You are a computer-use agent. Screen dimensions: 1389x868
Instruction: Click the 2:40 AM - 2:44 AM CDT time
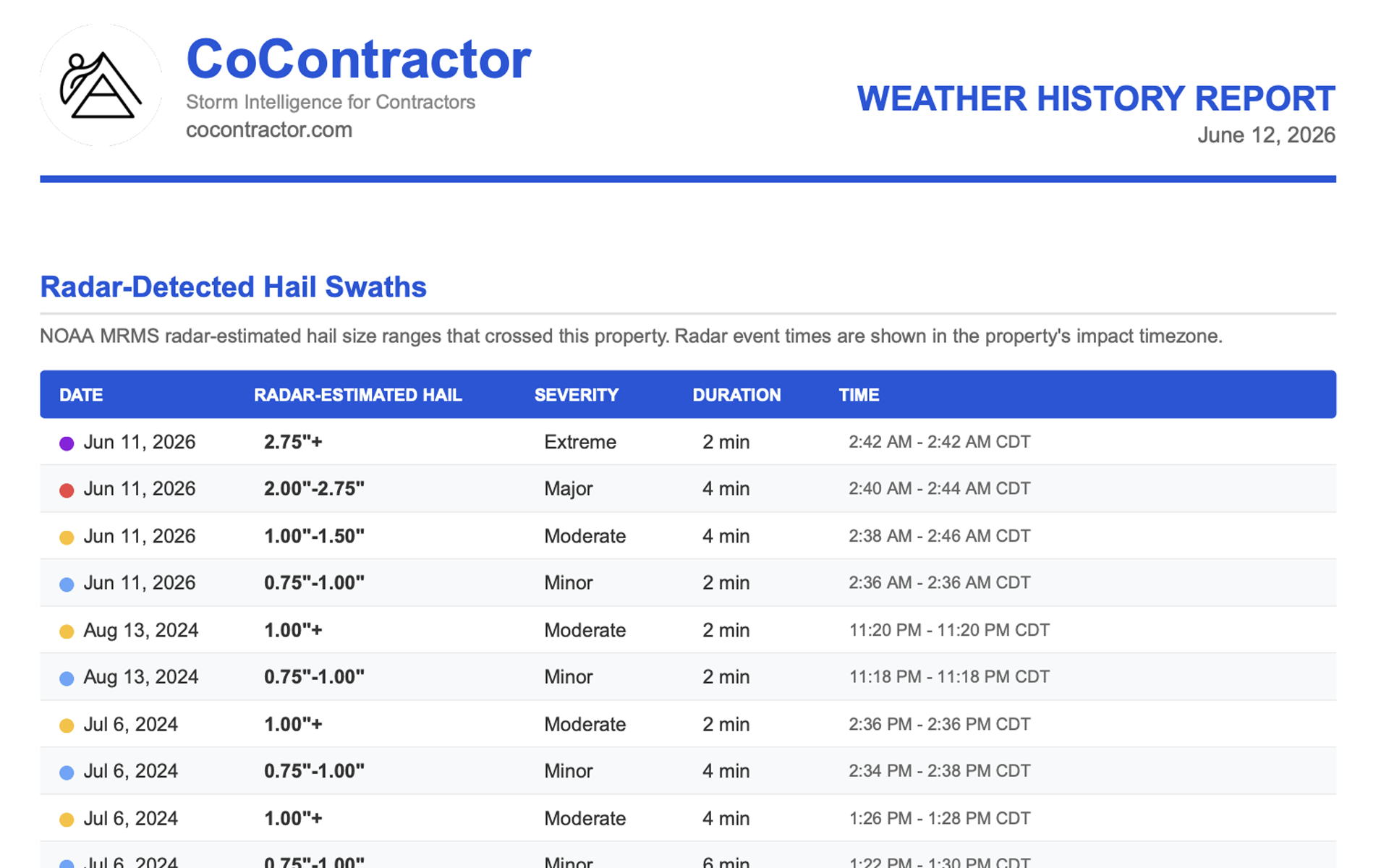point(939,489)
